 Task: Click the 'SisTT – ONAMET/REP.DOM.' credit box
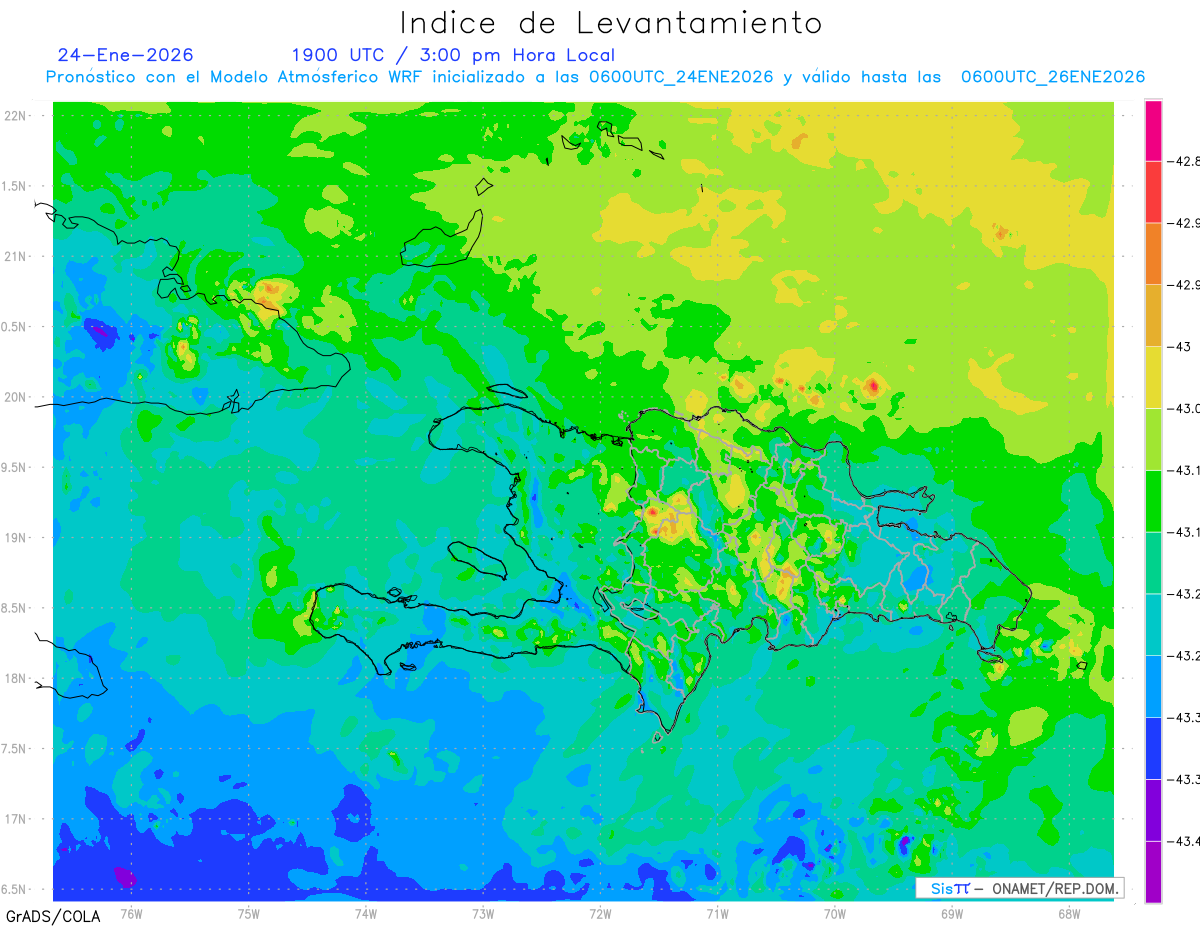[x=1019, y=888]
